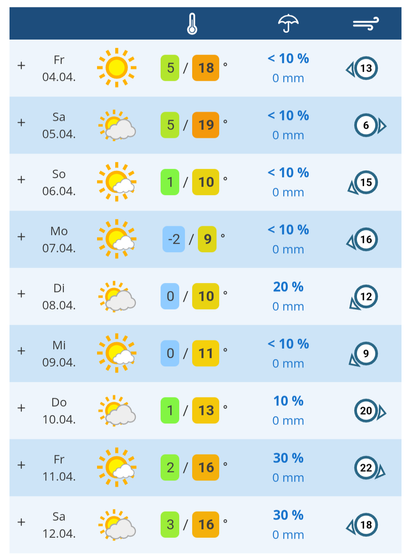This screenshot has height=559, width=411.
Task: Click the wind speed 6 direction icon
Action: pyautogui.click(x=370, y=125)
